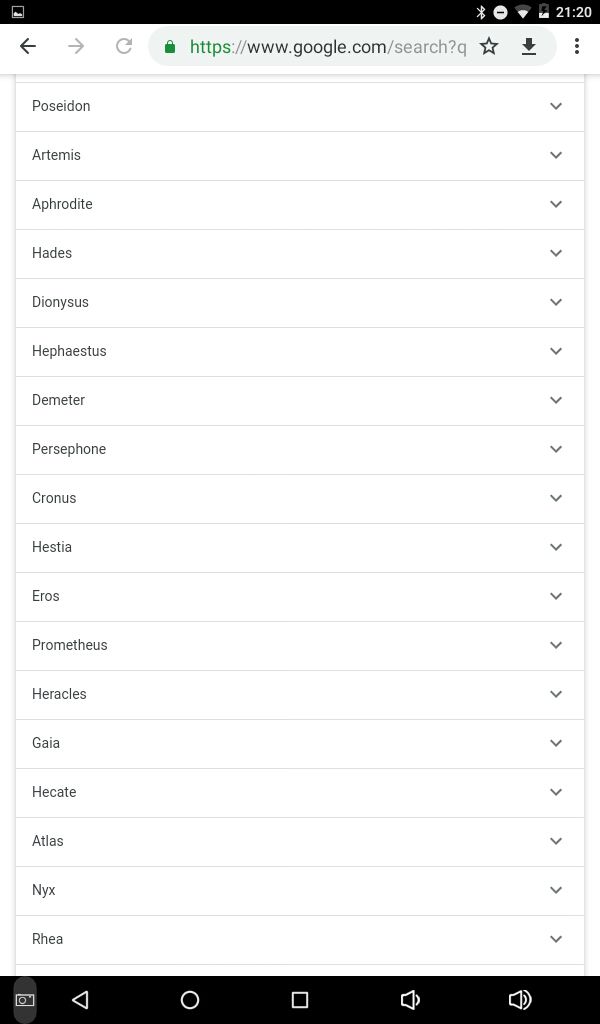The width and height of the screenshot is (600, 1024).
Task: Raise volume with the loud speaker icon
Action: [520, 999]
